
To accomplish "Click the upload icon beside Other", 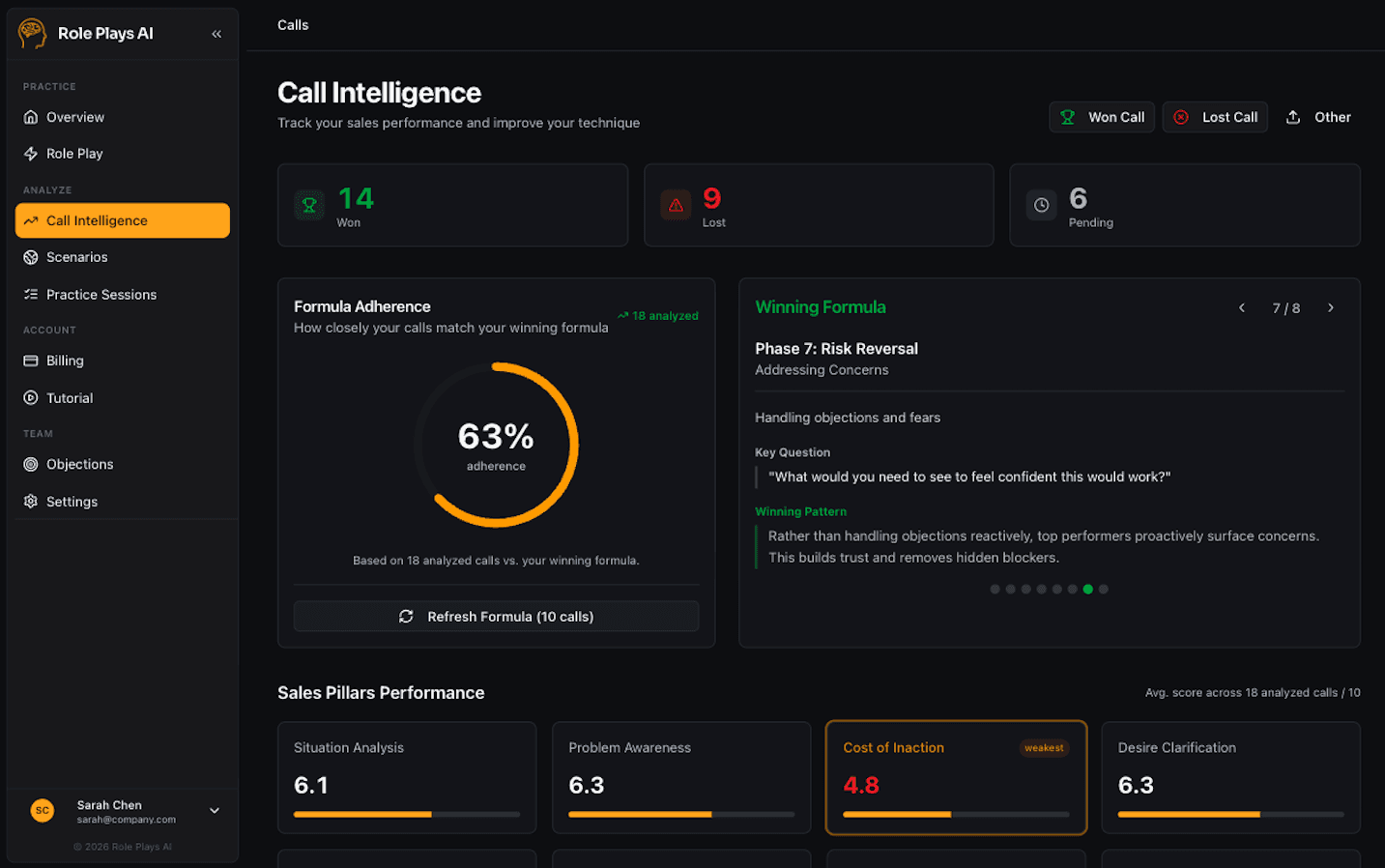I will [1293, 116].
